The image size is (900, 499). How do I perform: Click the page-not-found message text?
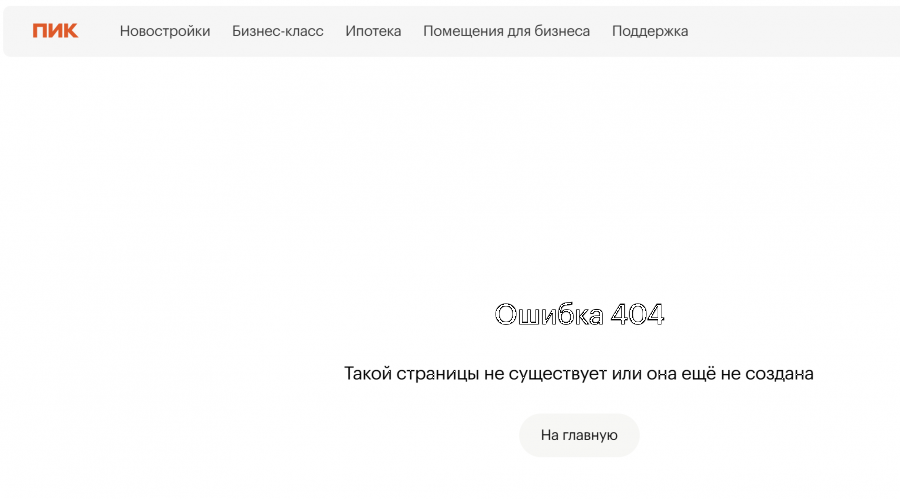579,374
